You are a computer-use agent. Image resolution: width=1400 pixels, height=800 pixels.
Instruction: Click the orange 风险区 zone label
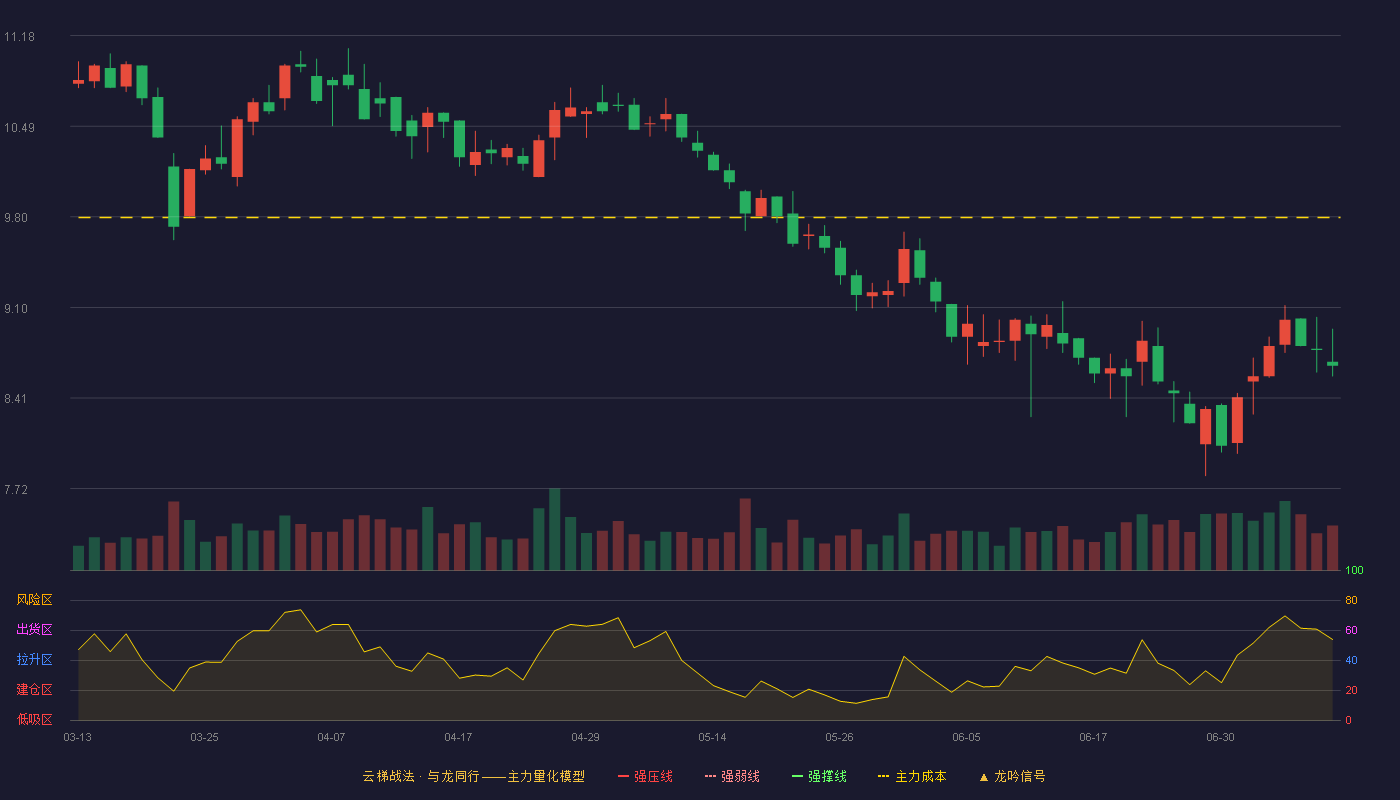coord(34,600)
